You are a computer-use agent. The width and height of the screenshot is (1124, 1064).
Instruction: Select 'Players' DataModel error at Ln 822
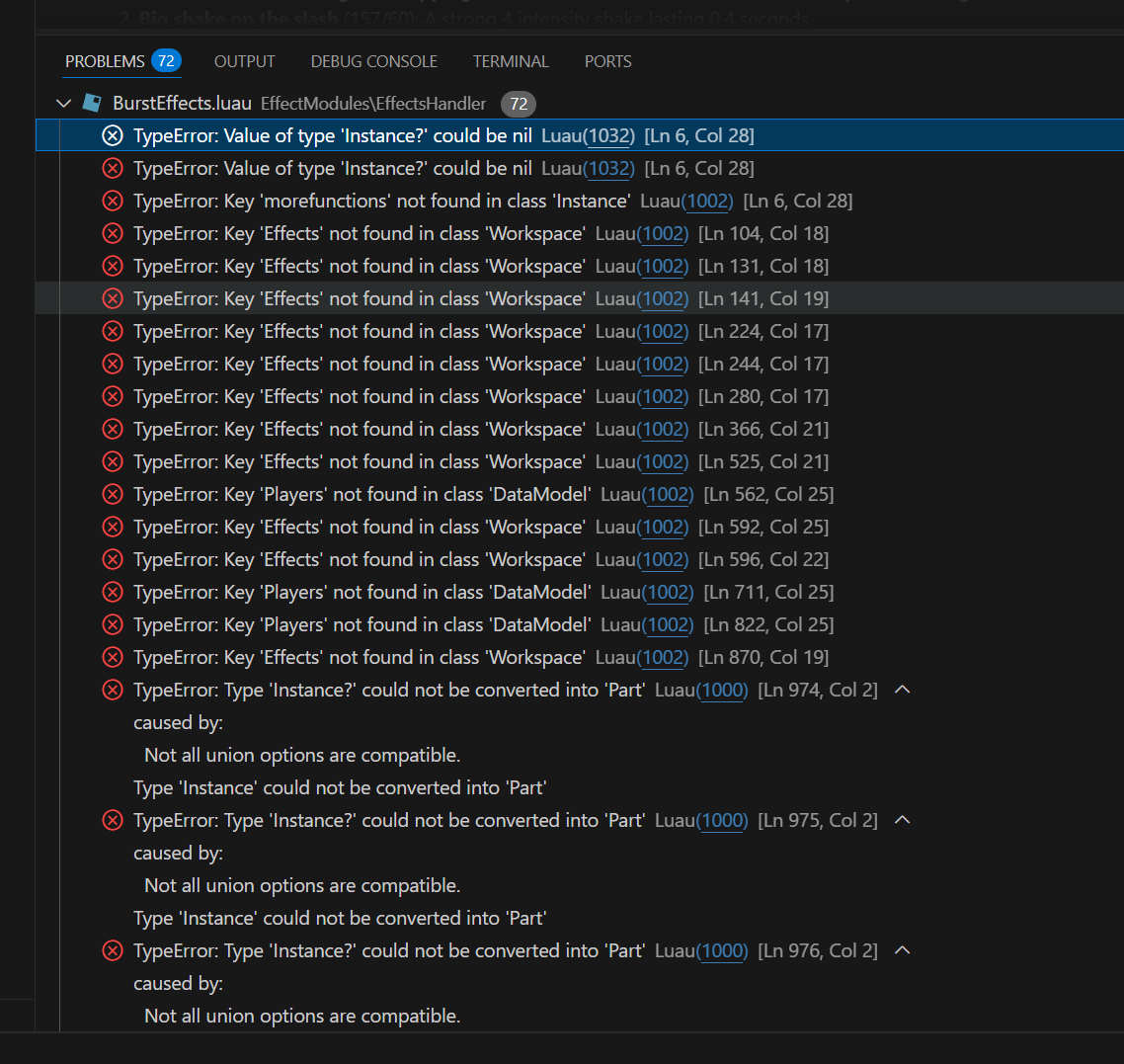pyautogui.click(x=580, y=624)
